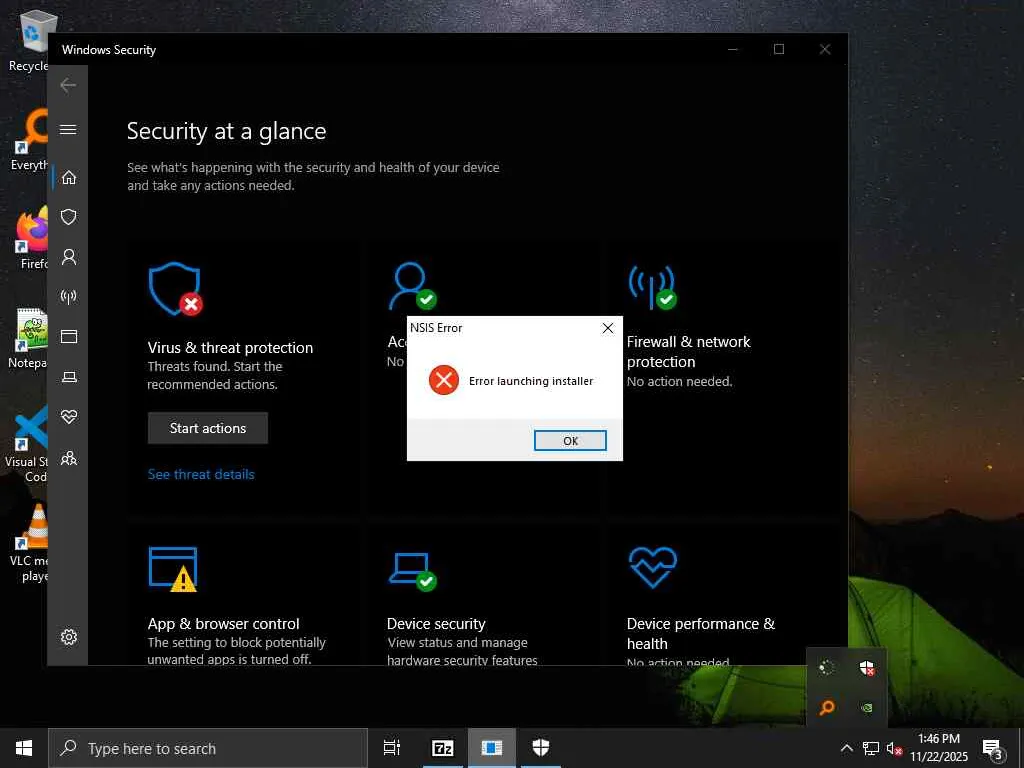Go back with the Windows Security arrow
1024x768 pixels.
[x=68, y=85]
